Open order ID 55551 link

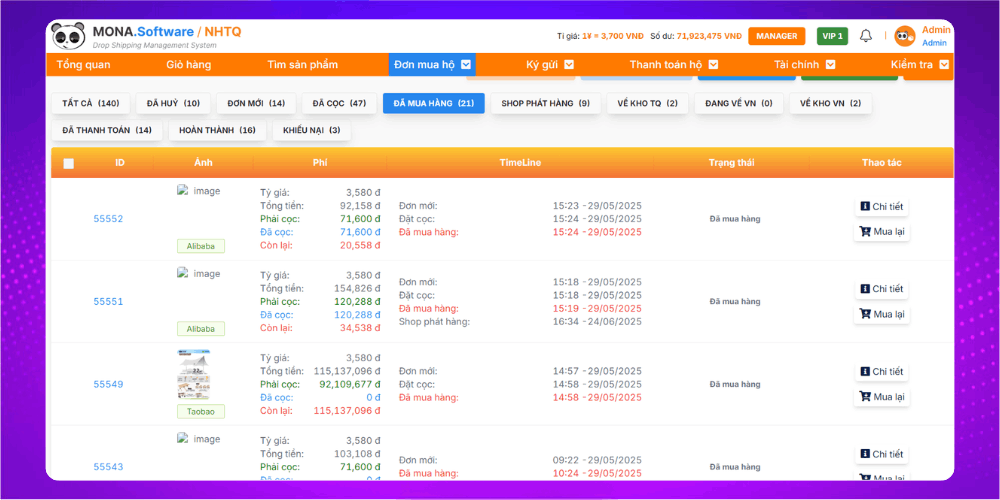[108, 301]
